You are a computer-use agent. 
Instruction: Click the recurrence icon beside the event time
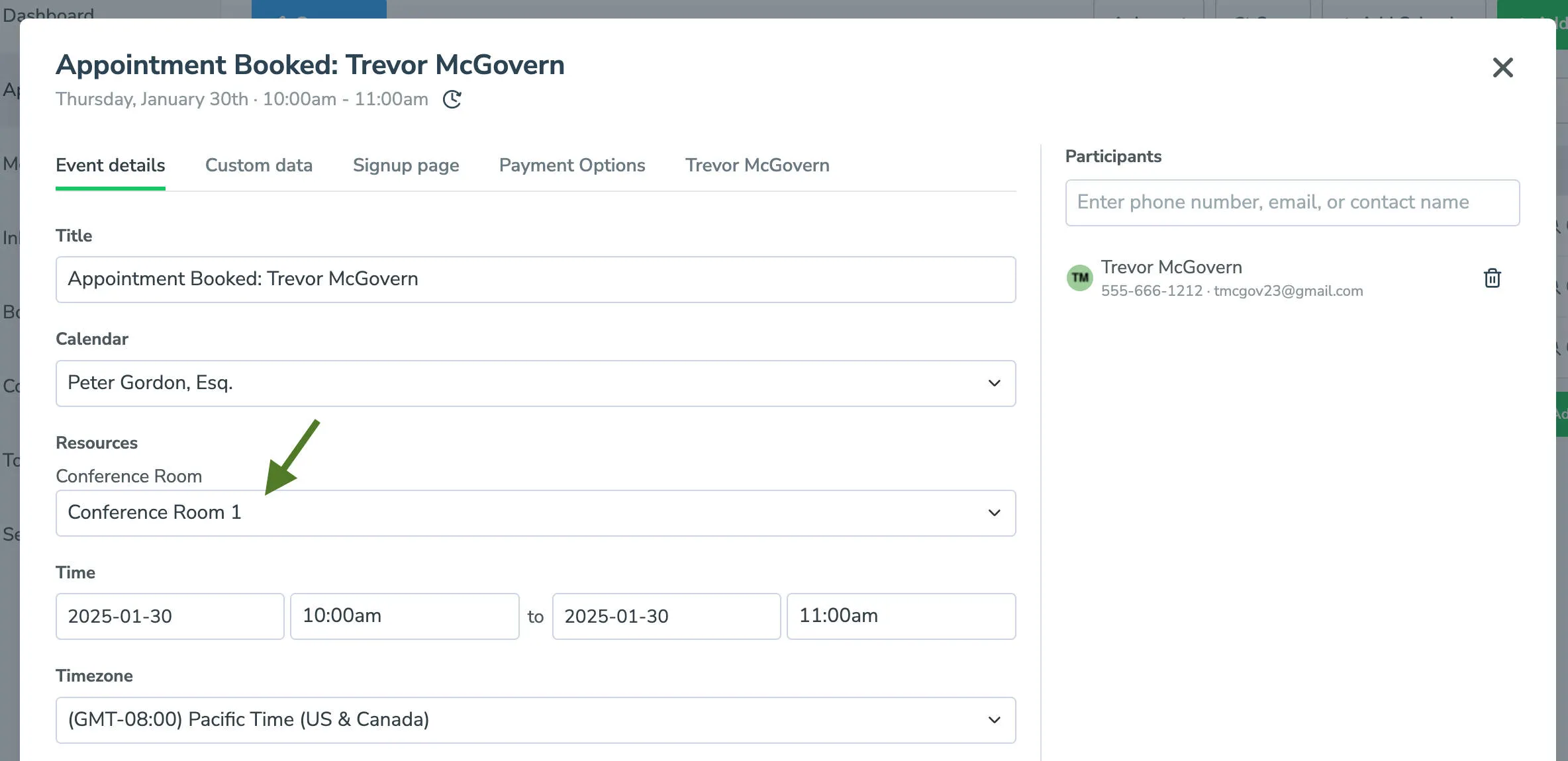451,99
